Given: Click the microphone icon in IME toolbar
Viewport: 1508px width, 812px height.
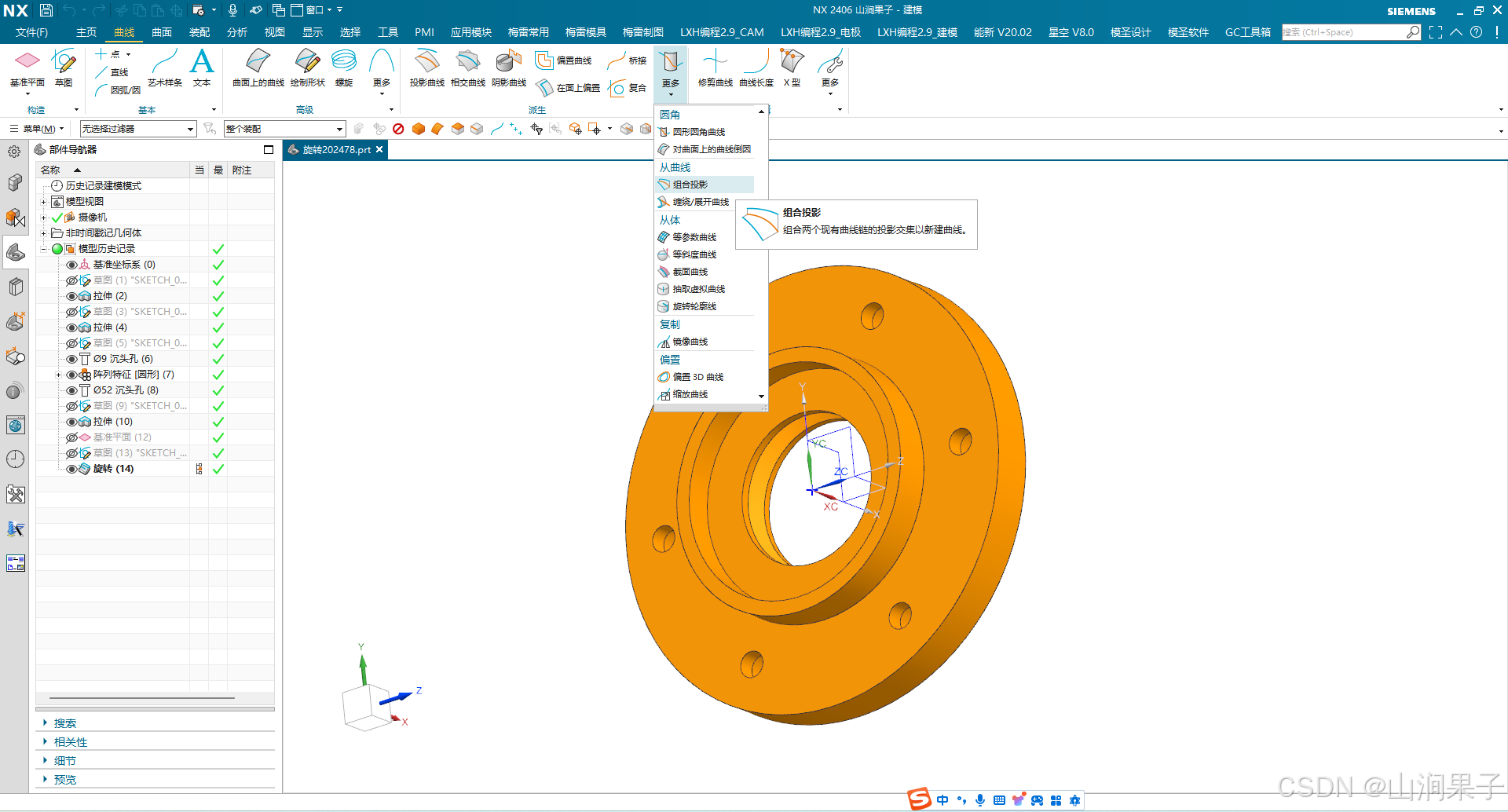Looking at the screenshot, I should pos(980,800).
